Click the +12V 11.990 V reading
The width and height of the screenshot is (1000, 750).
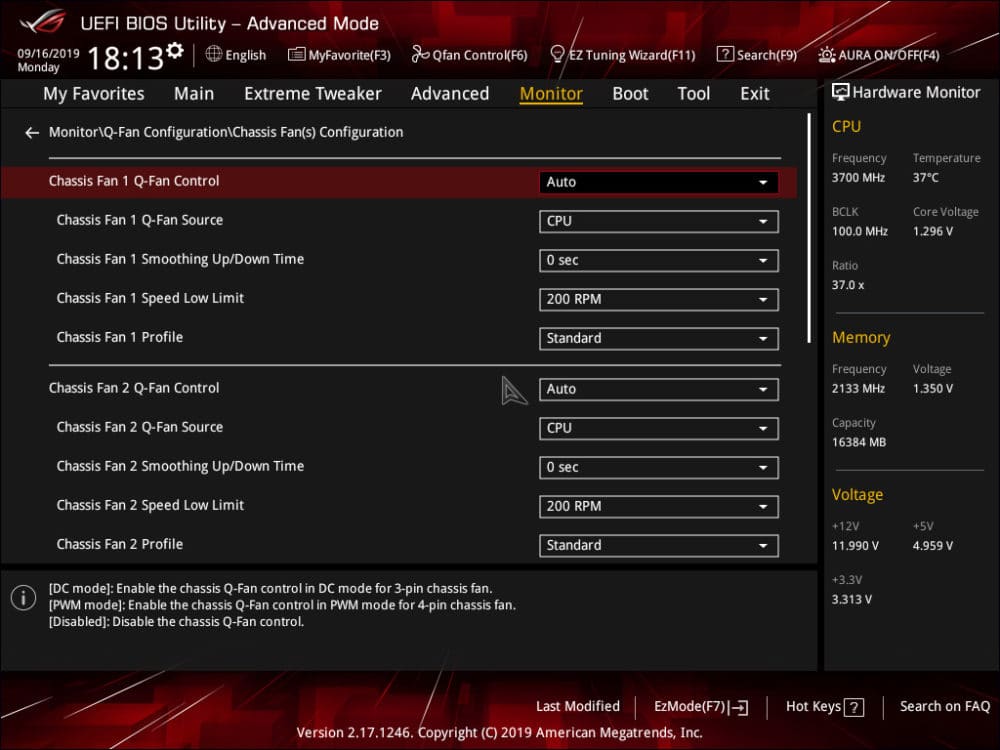coord(855,546)
